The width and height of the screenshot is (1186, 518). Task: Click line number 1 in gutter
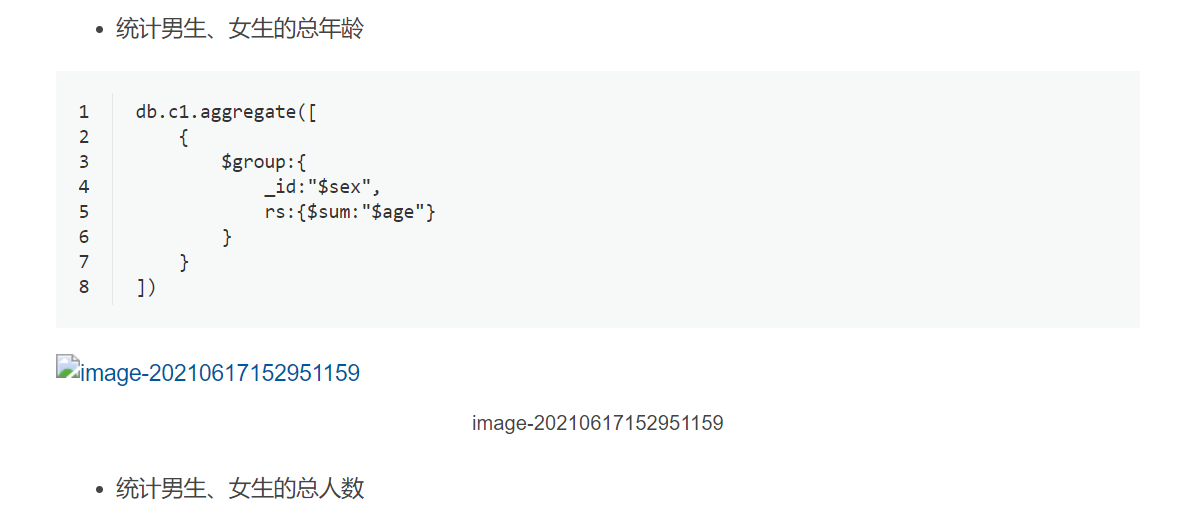[x=84, y=112]
